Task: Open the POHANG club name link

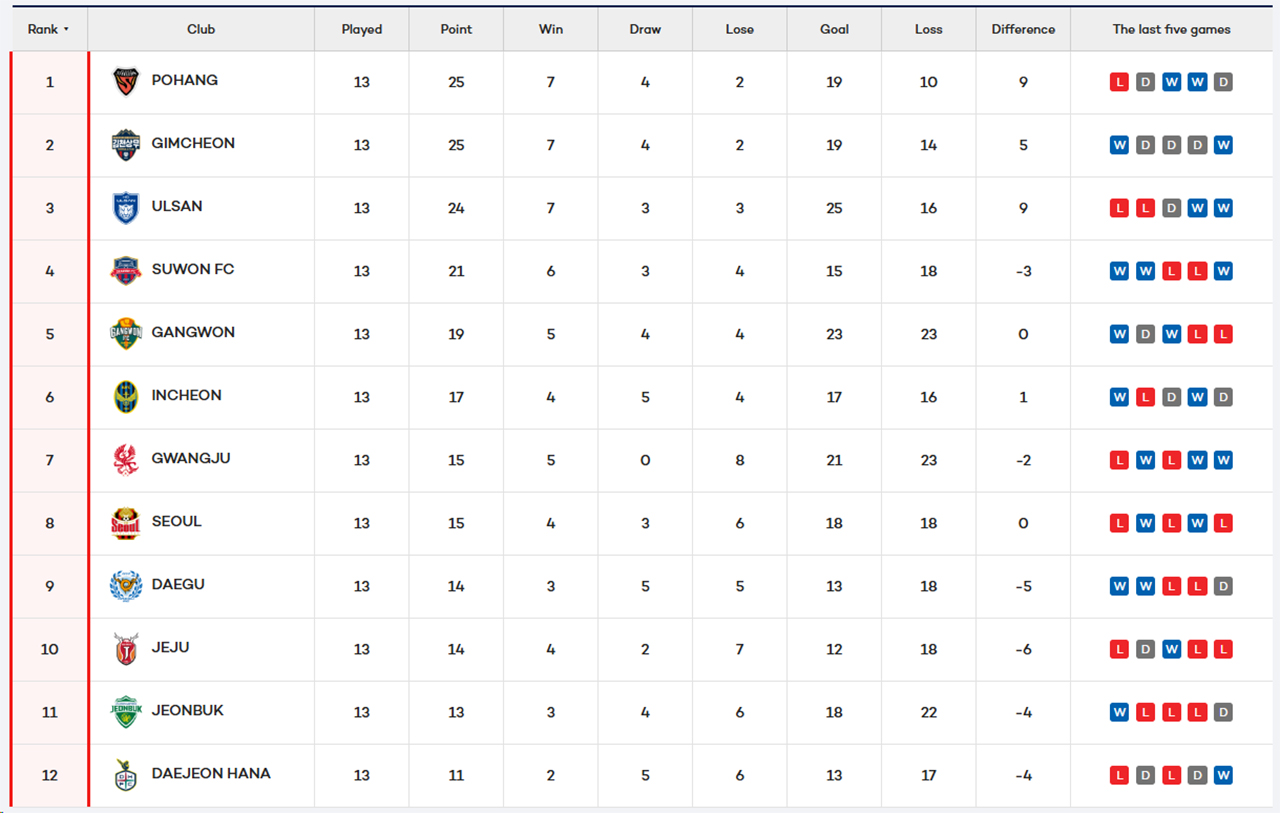Action: [x=185, y=80]
